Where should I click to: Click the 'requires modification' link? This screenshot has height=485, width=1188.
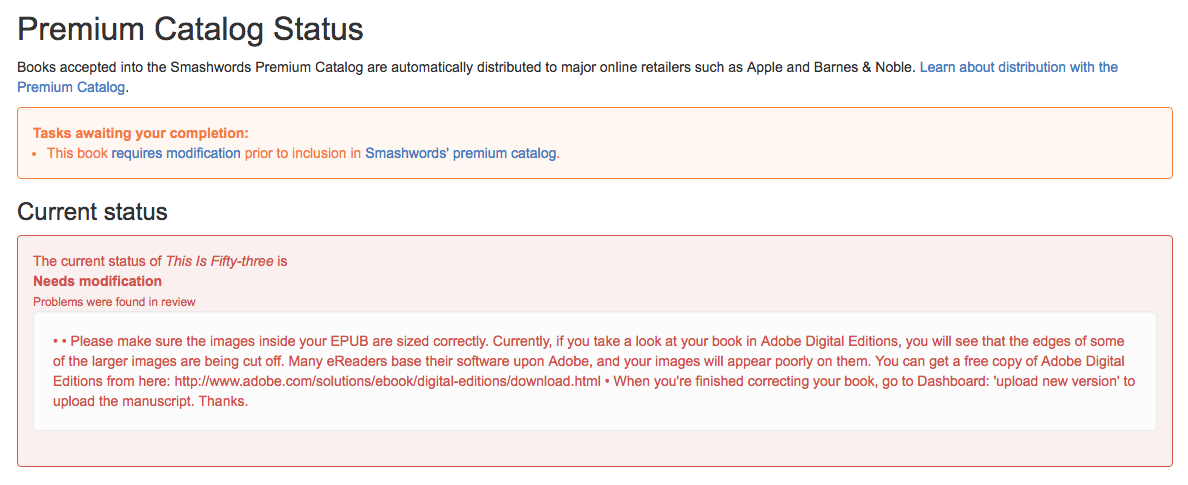pos(176,153)
